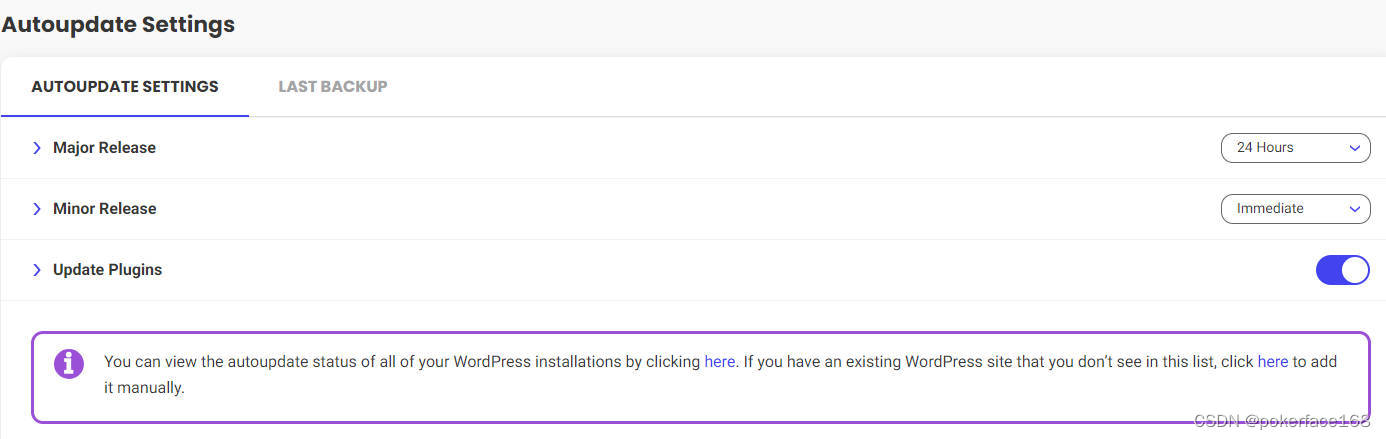Image resolution: width=1386 pixels, height=439 pixels.
Task: Expand the Update Plugins section chevron
Action: pyautogui.click(x=37, y=270)
